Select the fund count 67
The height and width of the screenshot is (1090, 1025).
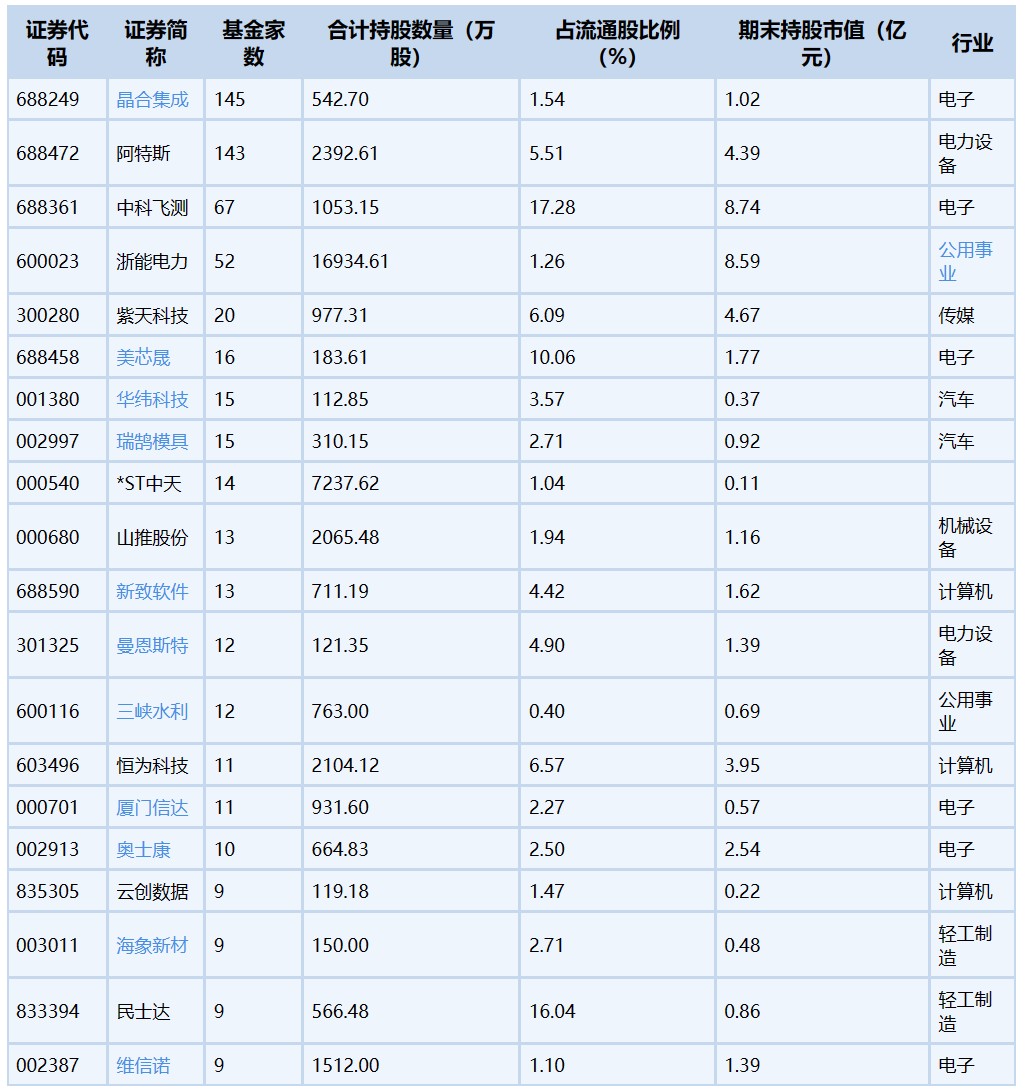click(224, 207)
